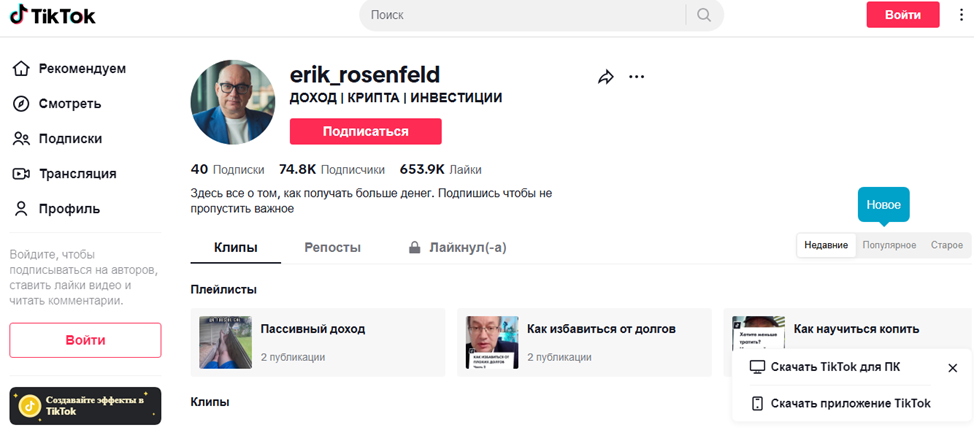Select the Клипы tab

(x=236, y=247)
